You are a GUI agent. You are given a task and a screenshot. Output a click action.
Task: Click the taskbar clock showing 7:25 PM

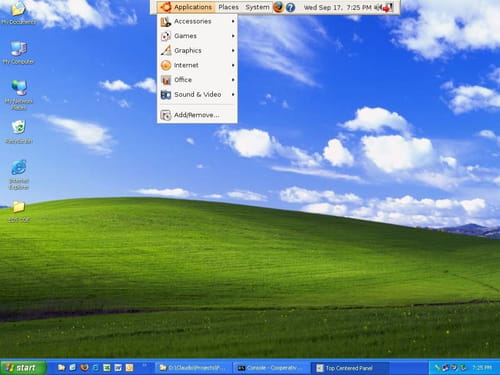click(x=482, y=368)
